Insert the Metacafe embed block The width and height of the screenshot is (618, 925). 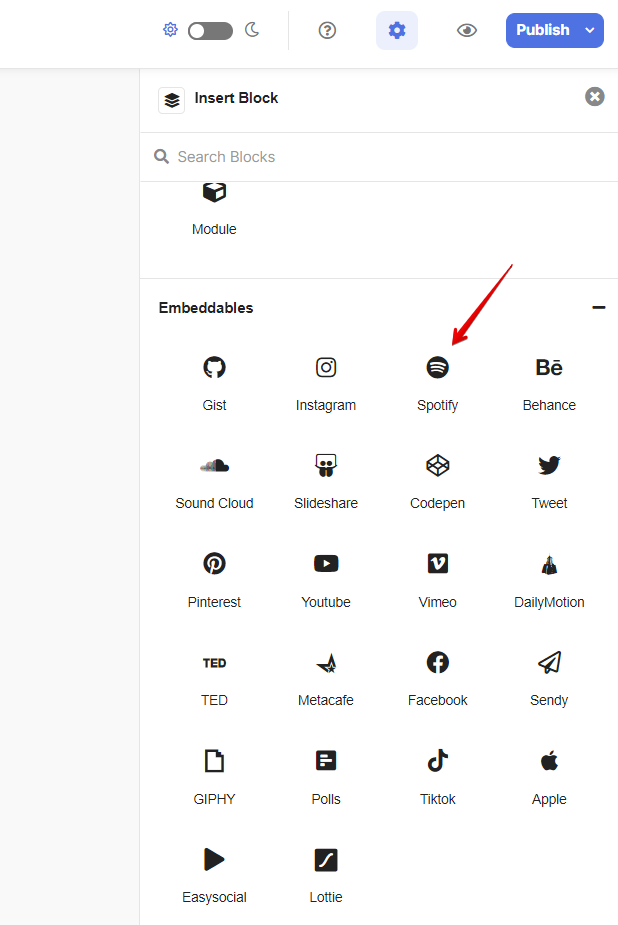tap(326, 679)
